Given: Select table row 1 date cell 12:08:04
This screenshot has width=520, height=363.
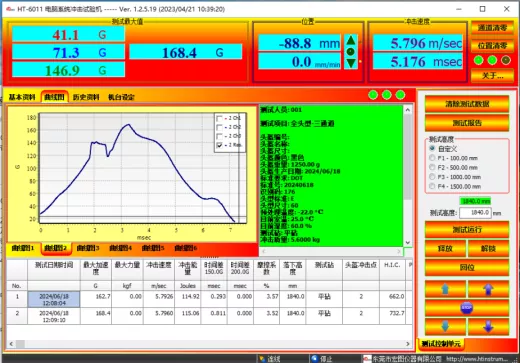Looking at the screenshot, I should pos(54,299).
